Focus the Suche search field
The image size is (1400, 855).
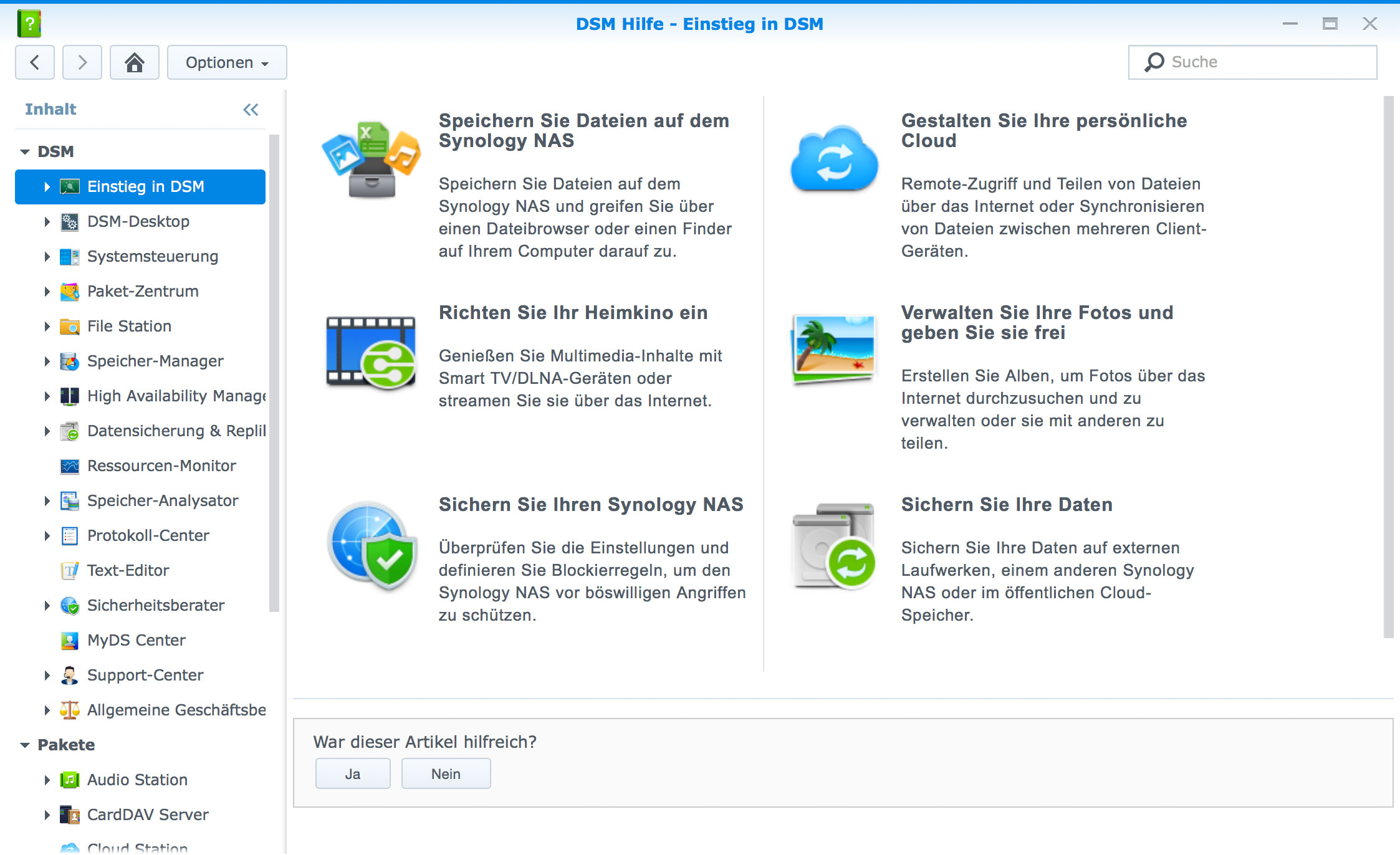tap(1253, 62)
